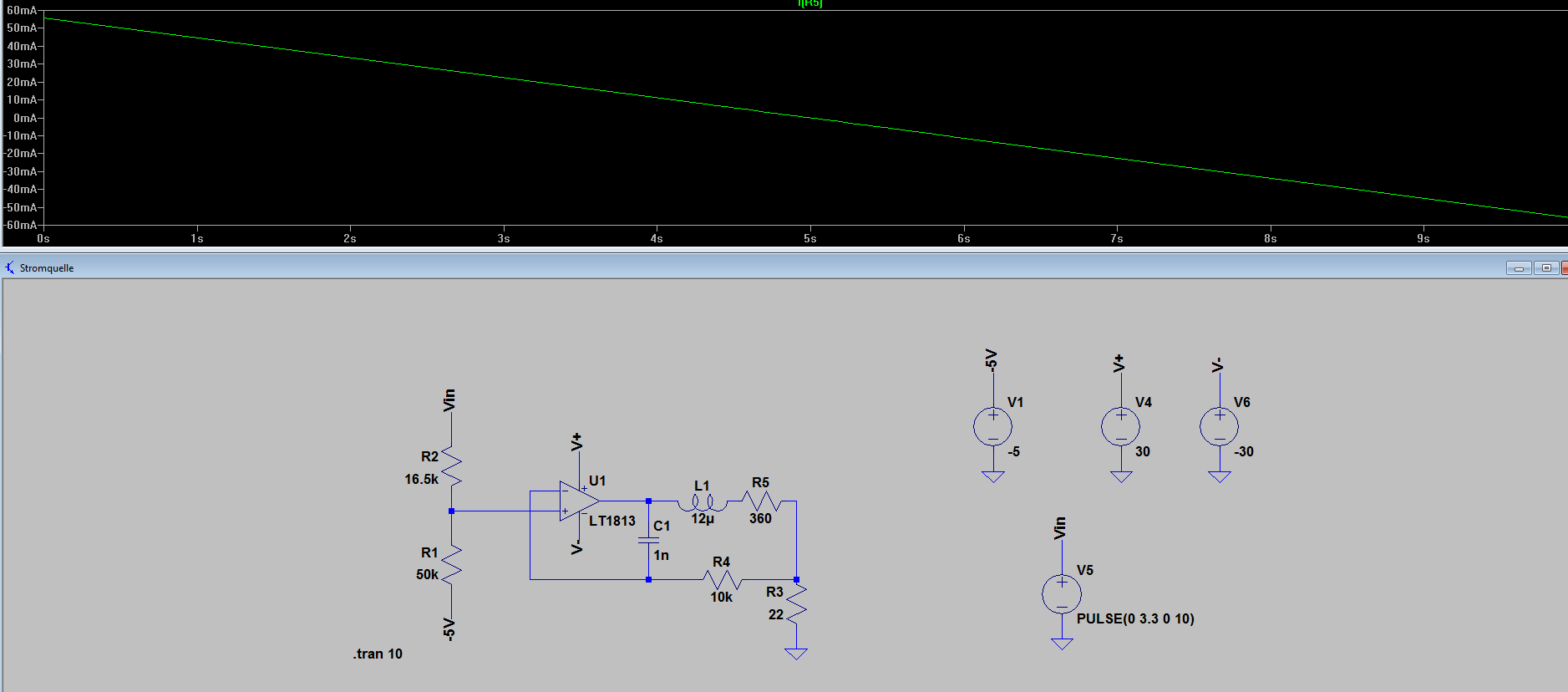Click the ground symbol under V5

(x=1062, y=644)
